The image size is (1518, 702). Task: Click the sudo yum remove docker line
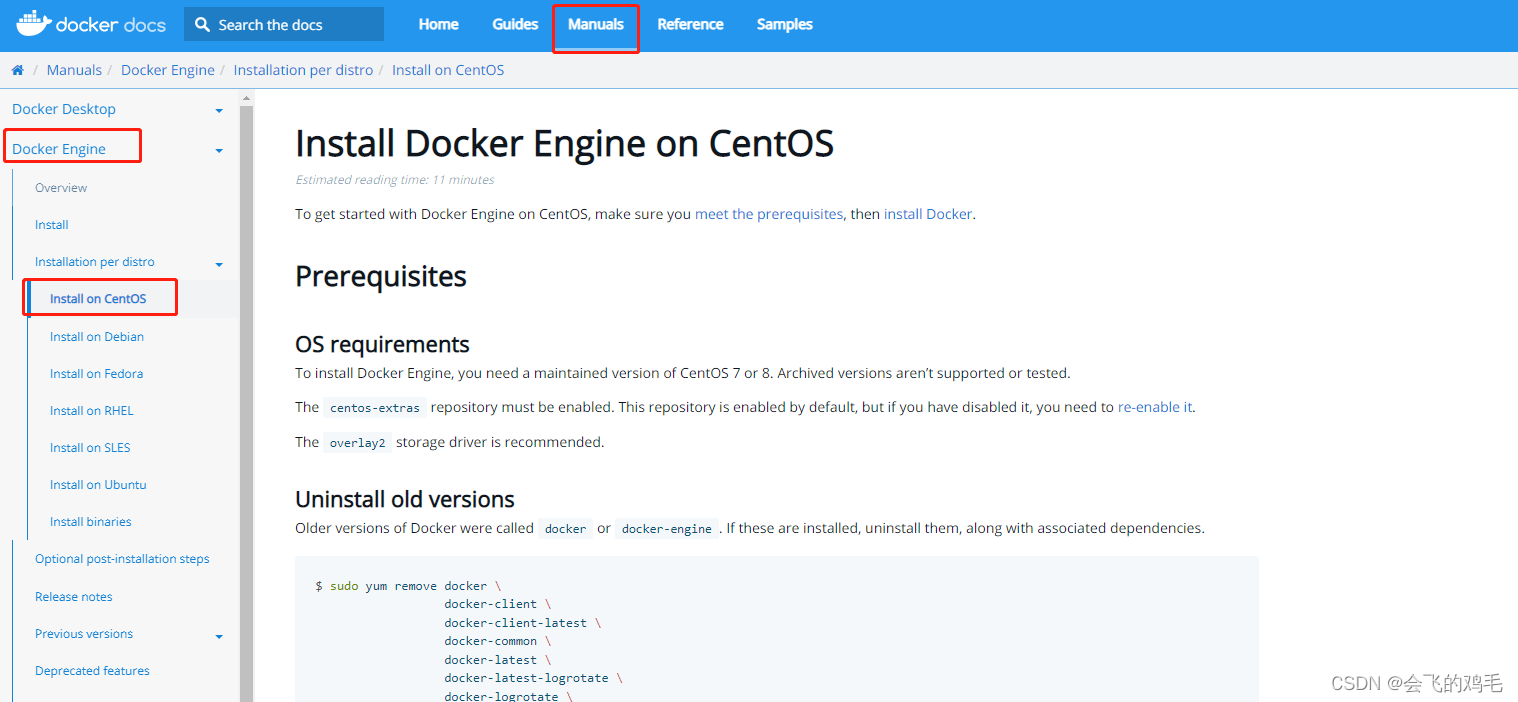[408, 586]
